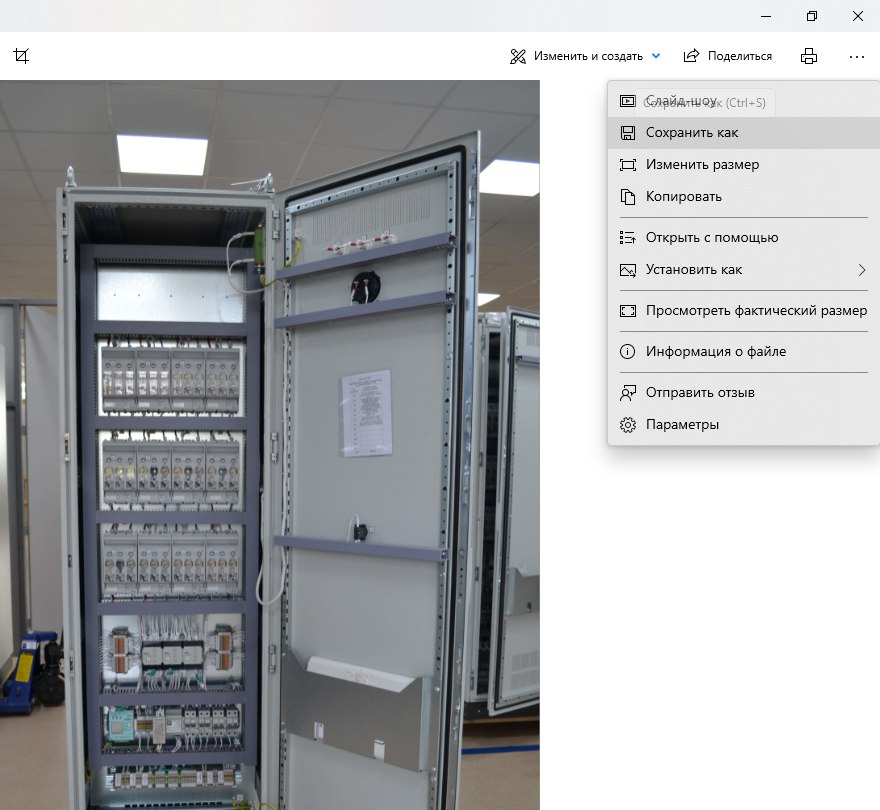Click the crop and rotate icon

pyautogui.click(x=21, y=56)
